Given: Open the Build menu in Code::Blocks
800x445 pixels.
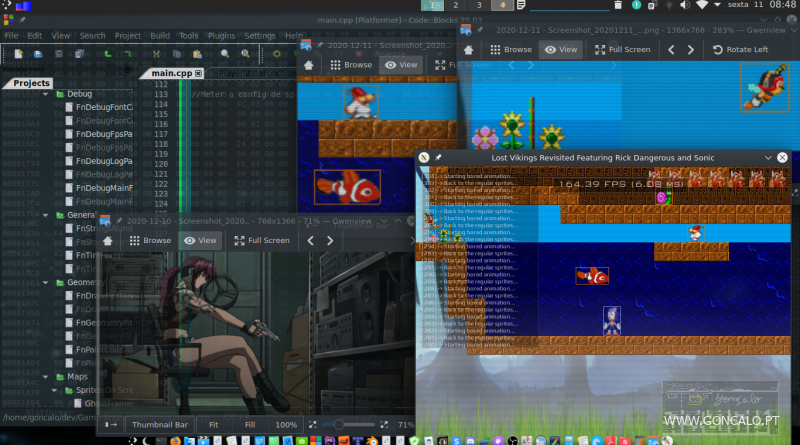Looking at the screenshot, I should click(x=160, y=36).
